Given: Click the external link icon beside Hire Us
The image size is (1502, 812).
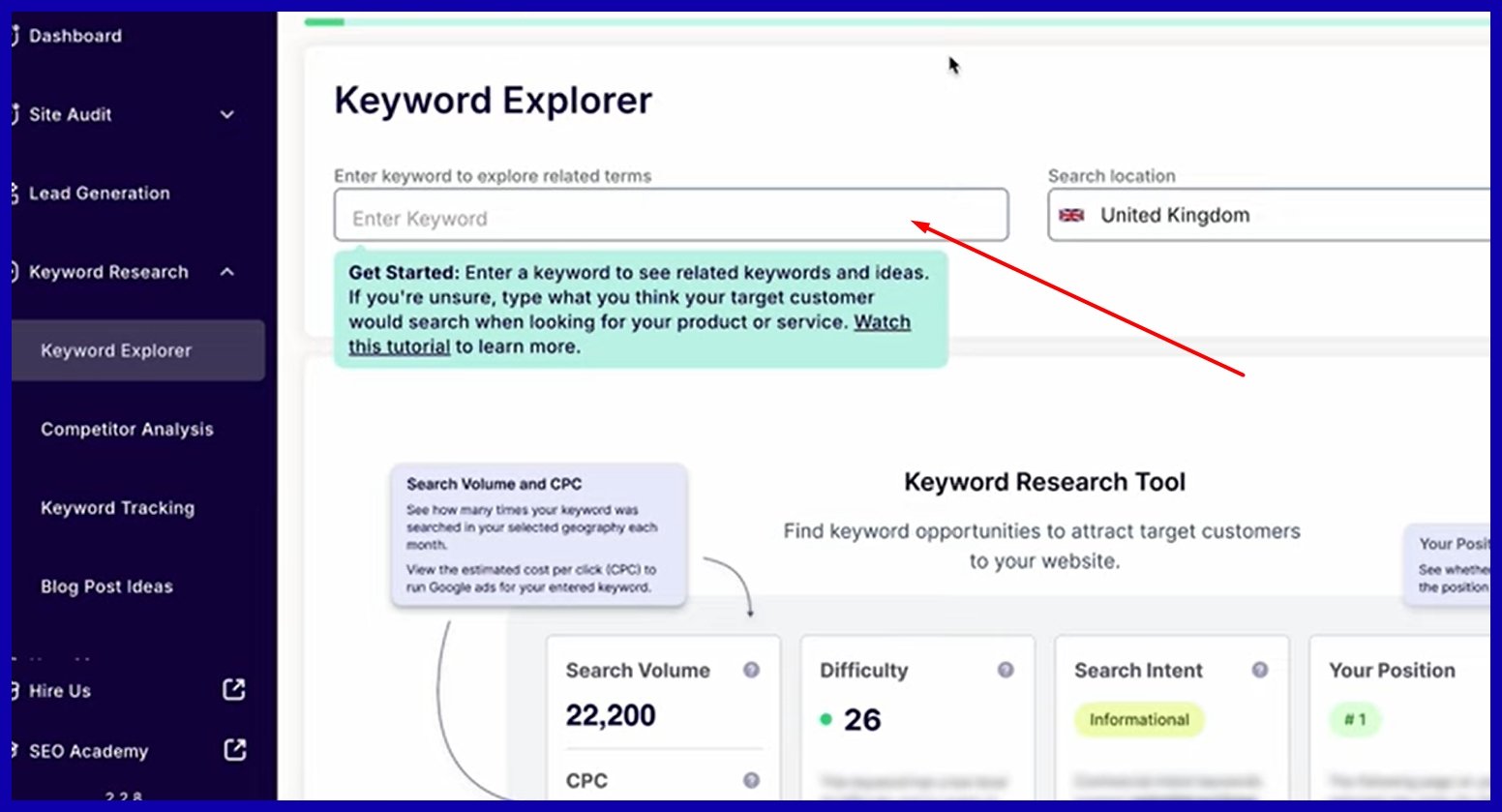Looking at the screenshot, I should tap(234, 690).
